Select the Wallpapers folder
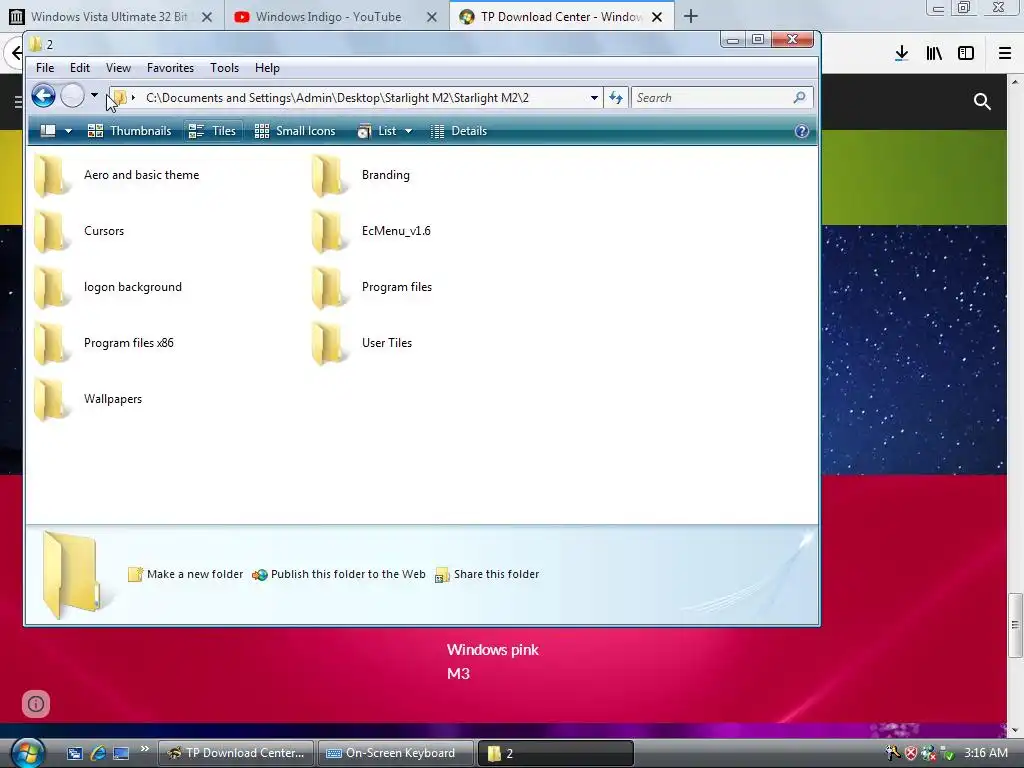 [88, 400]
